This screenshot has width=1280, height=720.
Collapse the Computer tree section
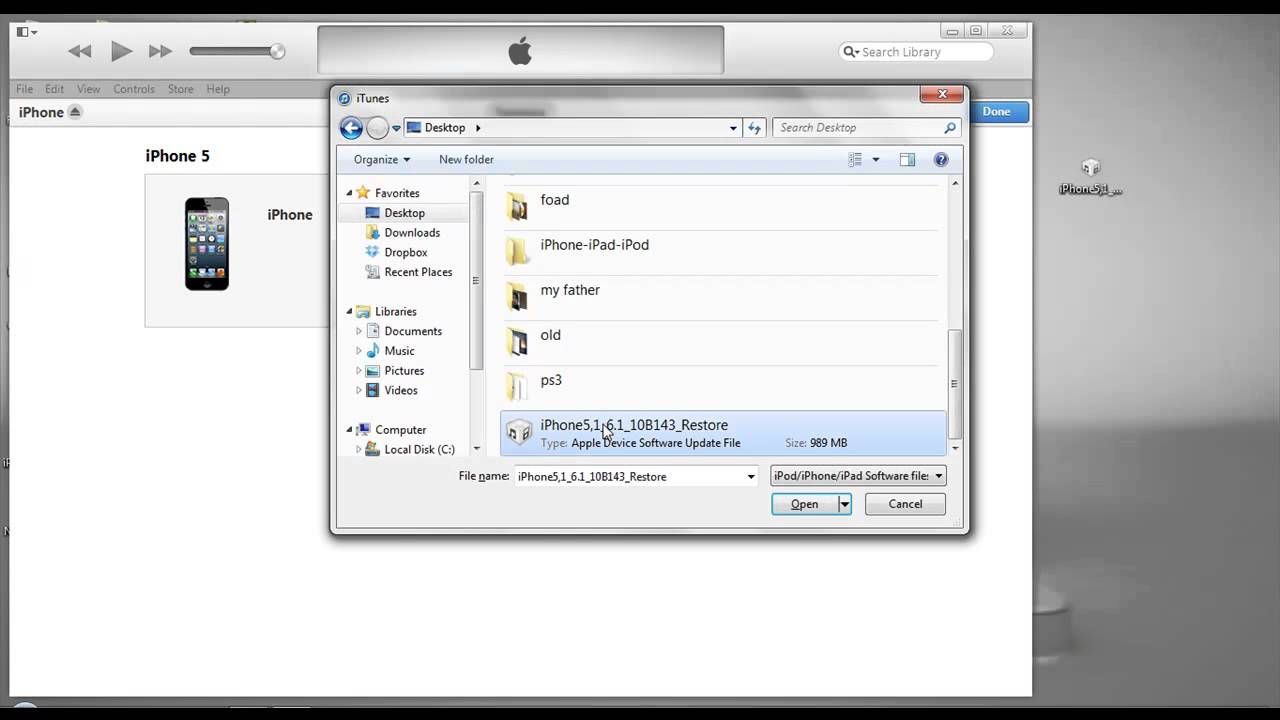tap(350, 430)
